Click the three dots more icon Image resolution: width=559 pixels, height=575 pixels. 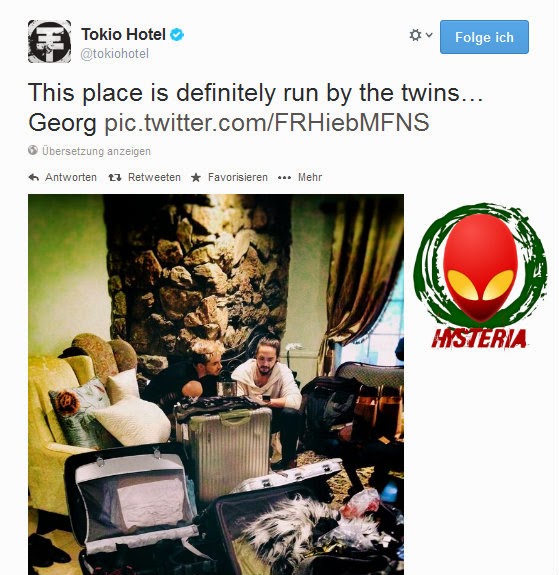[284, 178]
